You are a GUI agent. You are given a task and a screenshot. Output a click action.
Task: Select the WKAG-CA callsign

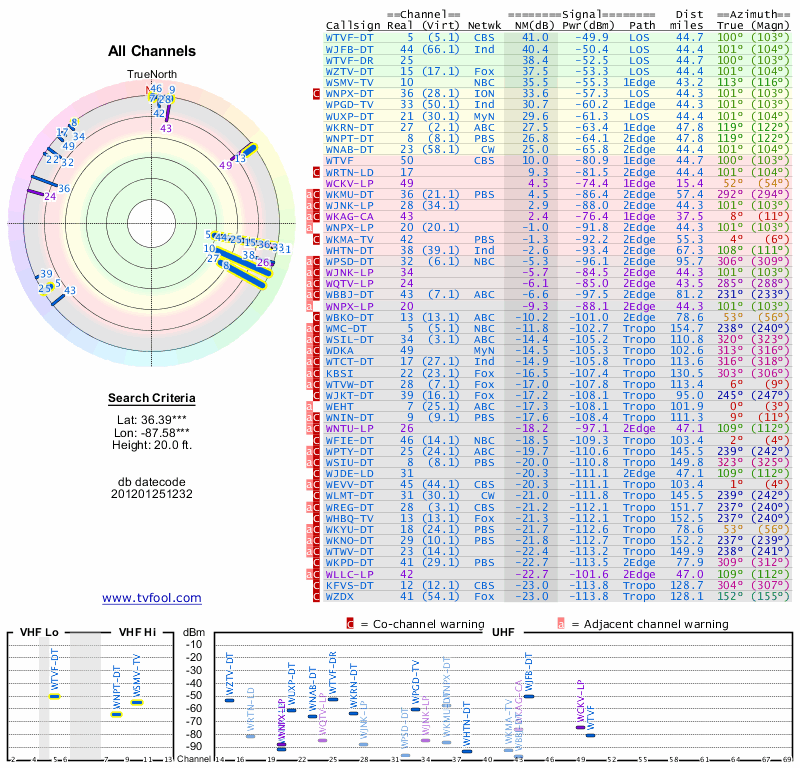(349, 216)
